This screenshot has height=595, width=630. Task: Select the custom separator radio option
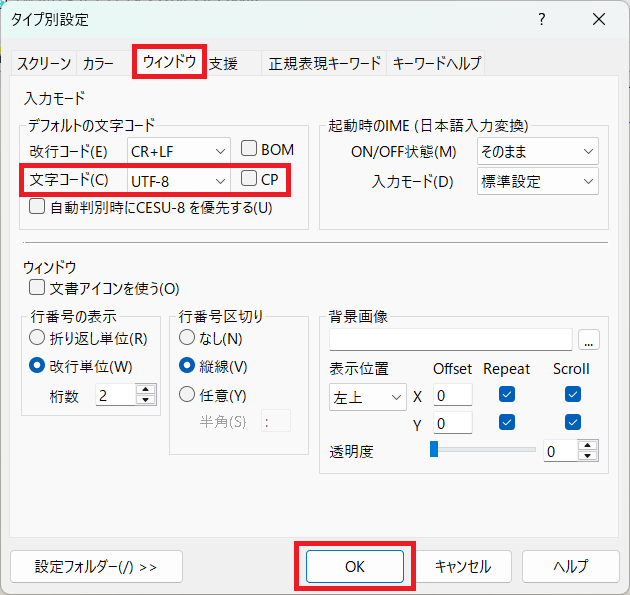tap(187, 394)
